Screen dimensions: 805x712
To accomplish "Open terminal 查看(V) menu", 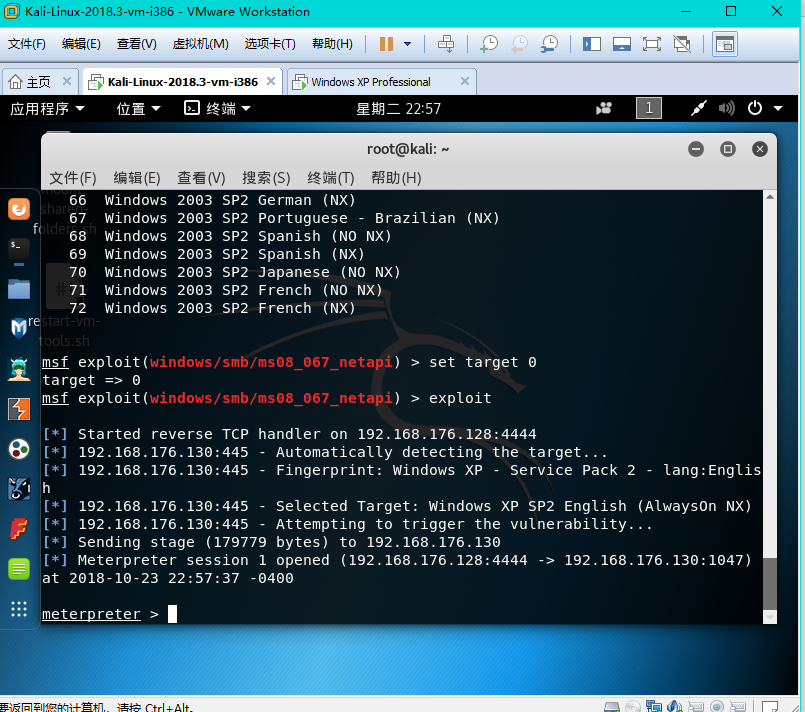I will pyautogui.click(x=201, y=178).
